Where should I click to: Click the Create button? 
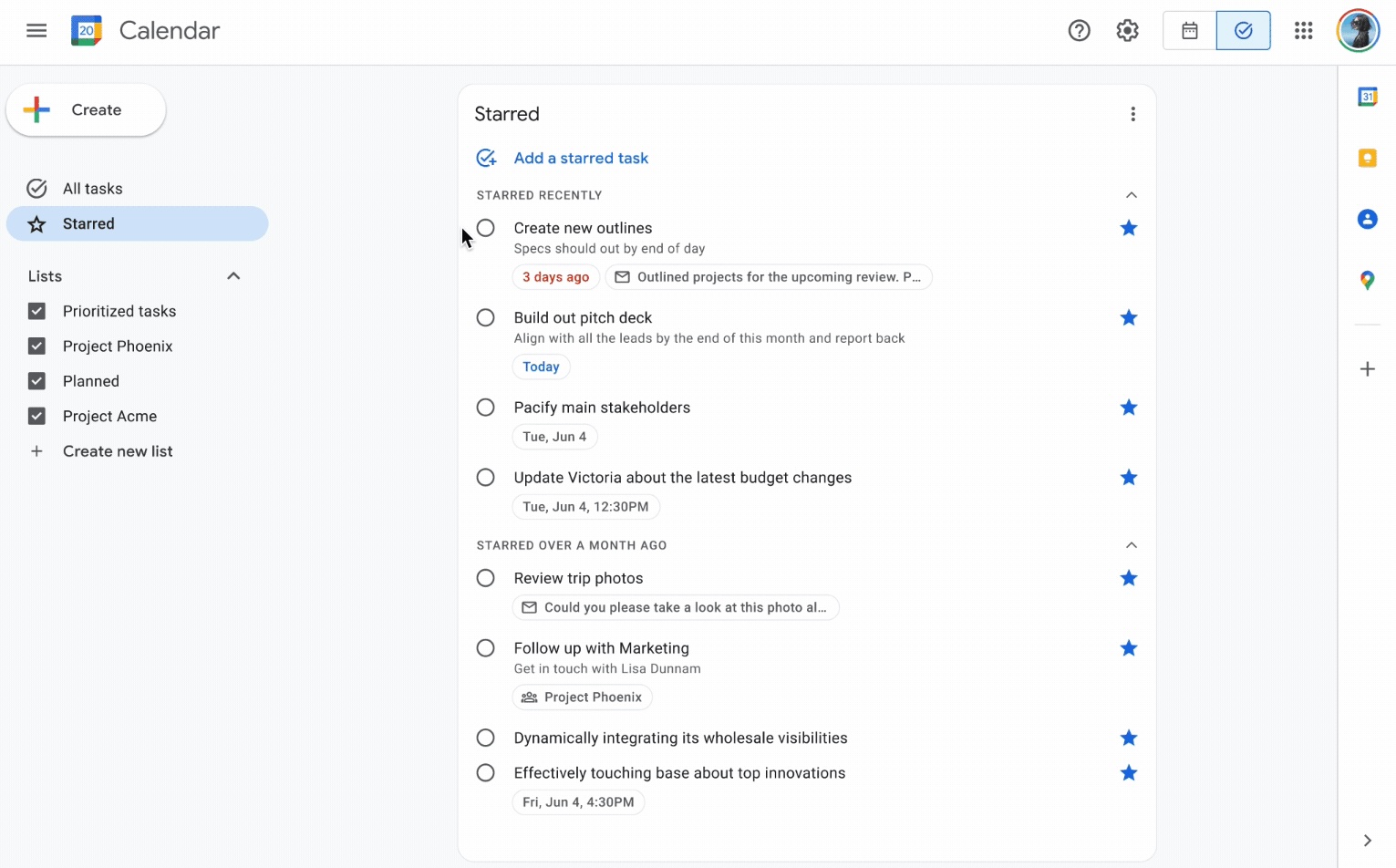[85, 109]
